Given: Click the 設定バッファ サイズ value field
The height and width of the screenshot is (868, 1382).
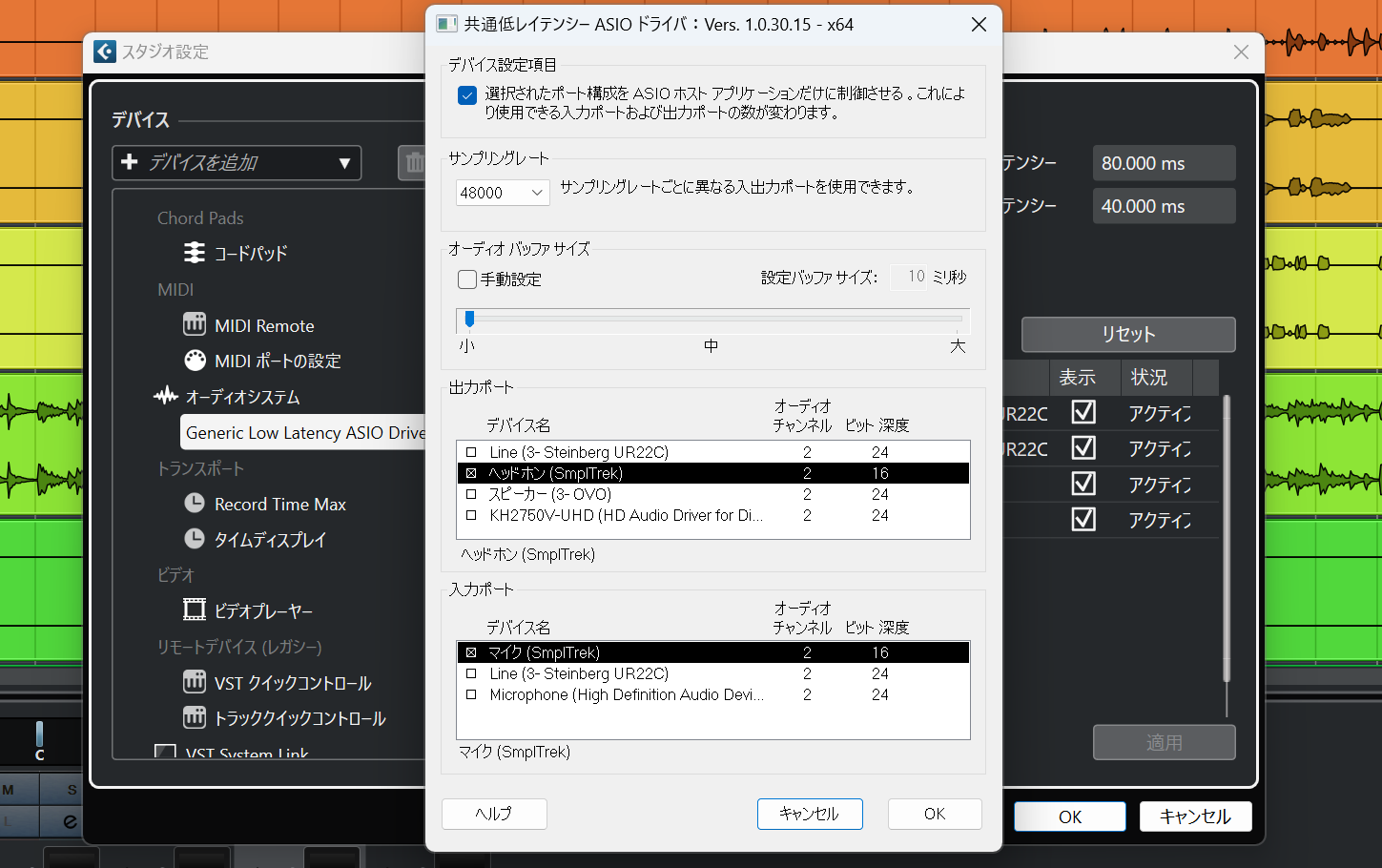Looking at the screenshot, I should click(x=909, y=277).
